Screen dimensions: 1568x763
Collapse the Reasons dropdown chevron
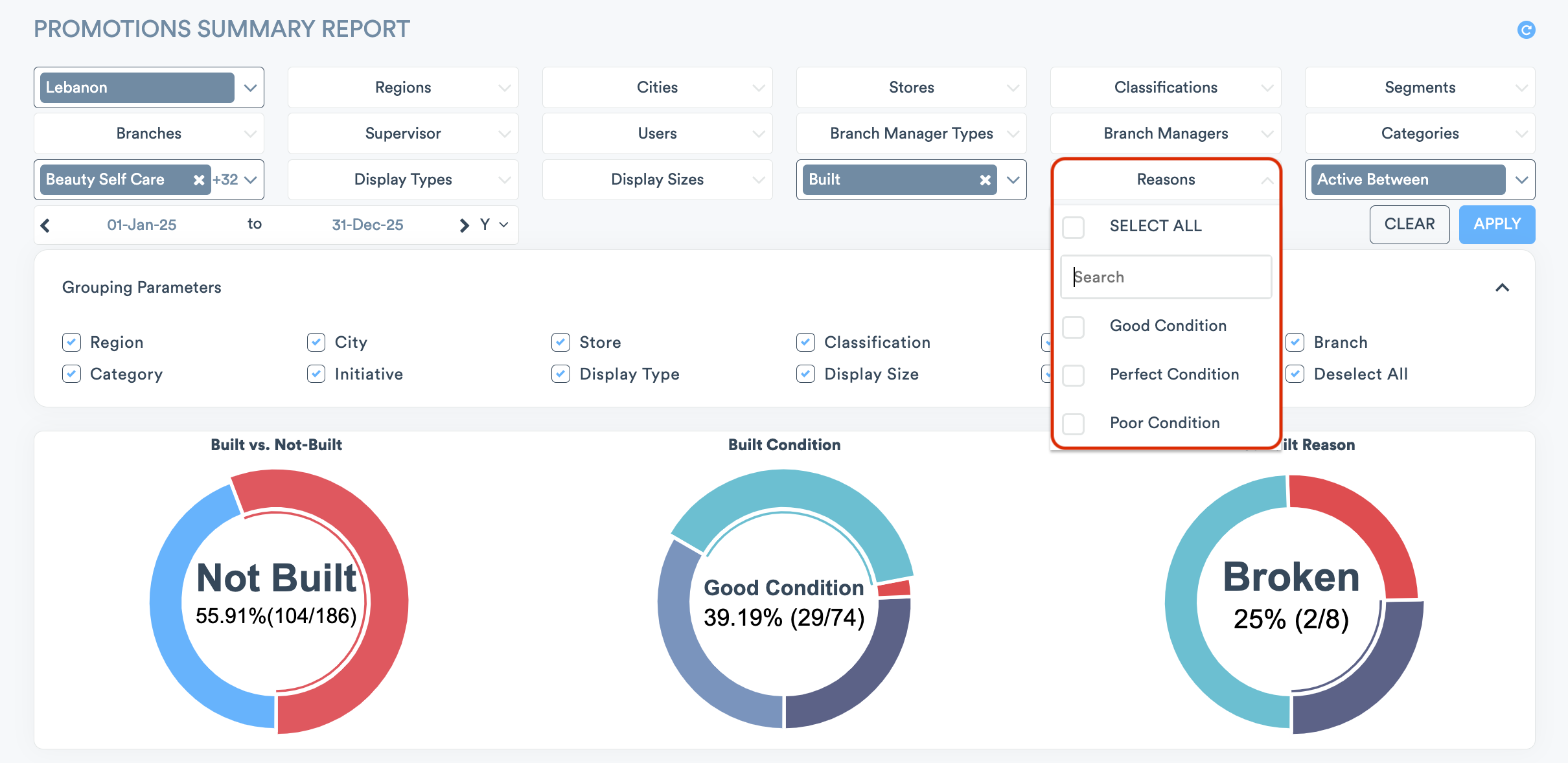[x=1267, y=180]
